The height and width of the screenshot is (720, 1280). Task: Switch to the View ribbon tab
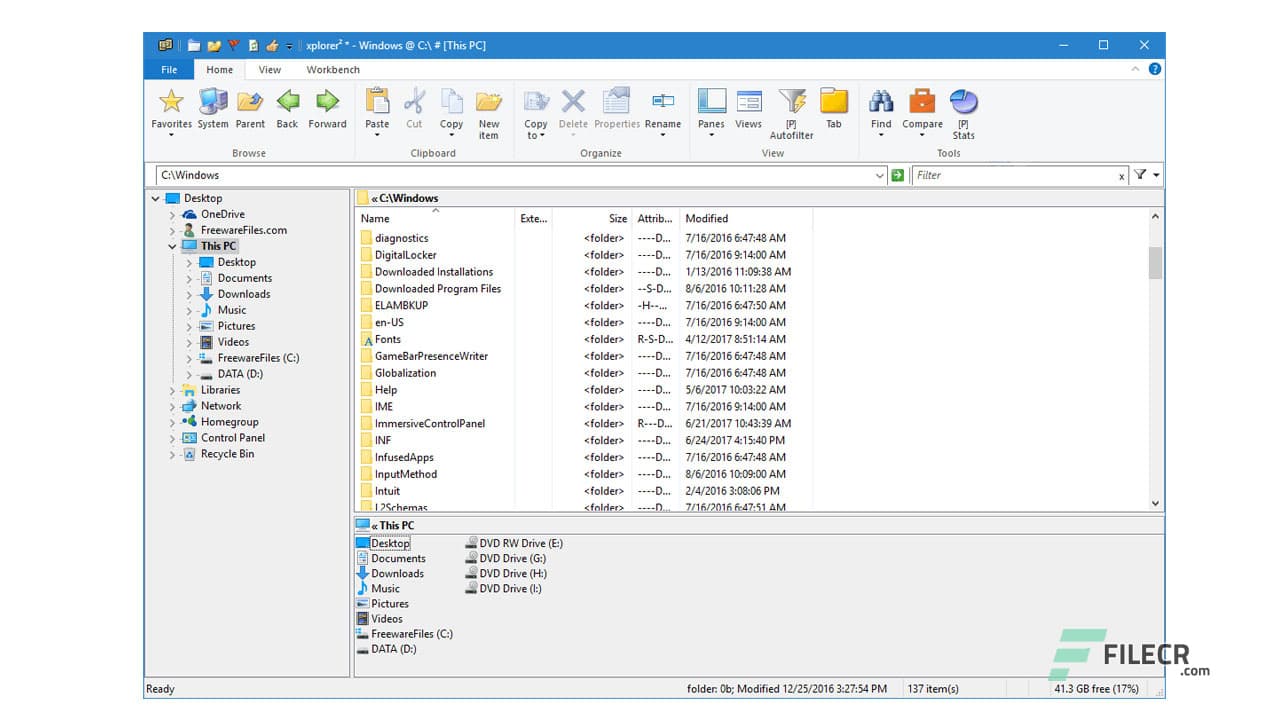[269, 69]
